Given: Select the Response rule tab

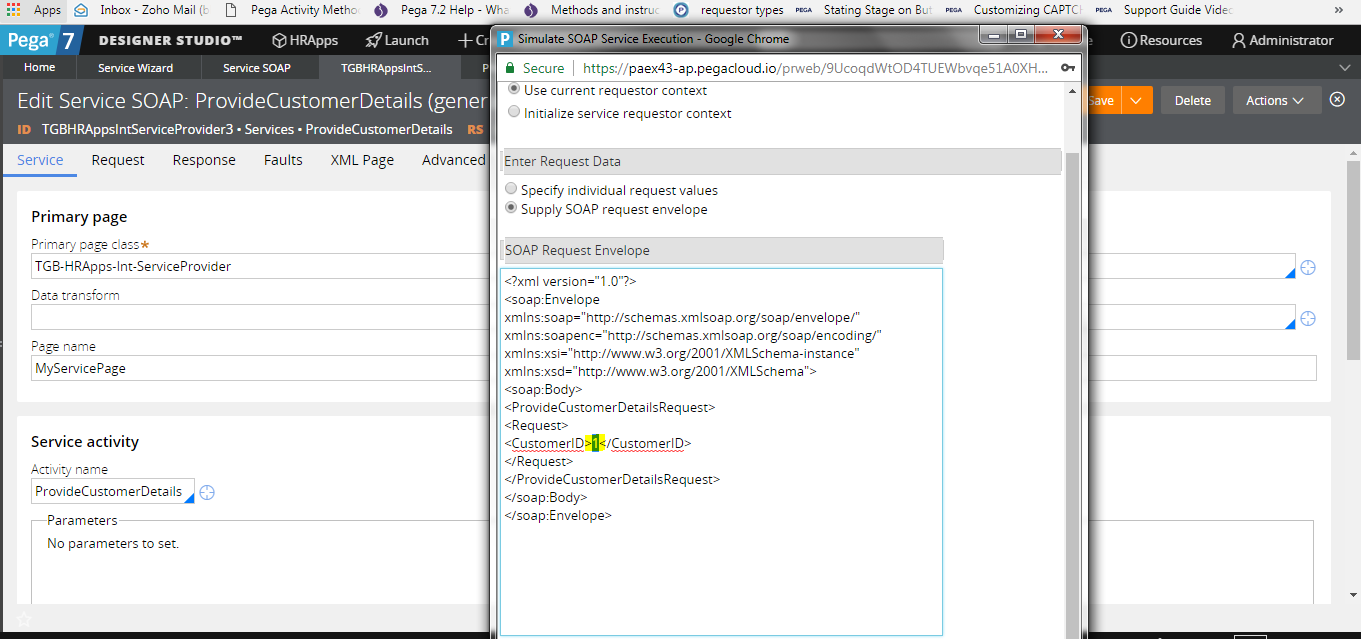Looking at the screenshot, I should [x=204, y=160].
